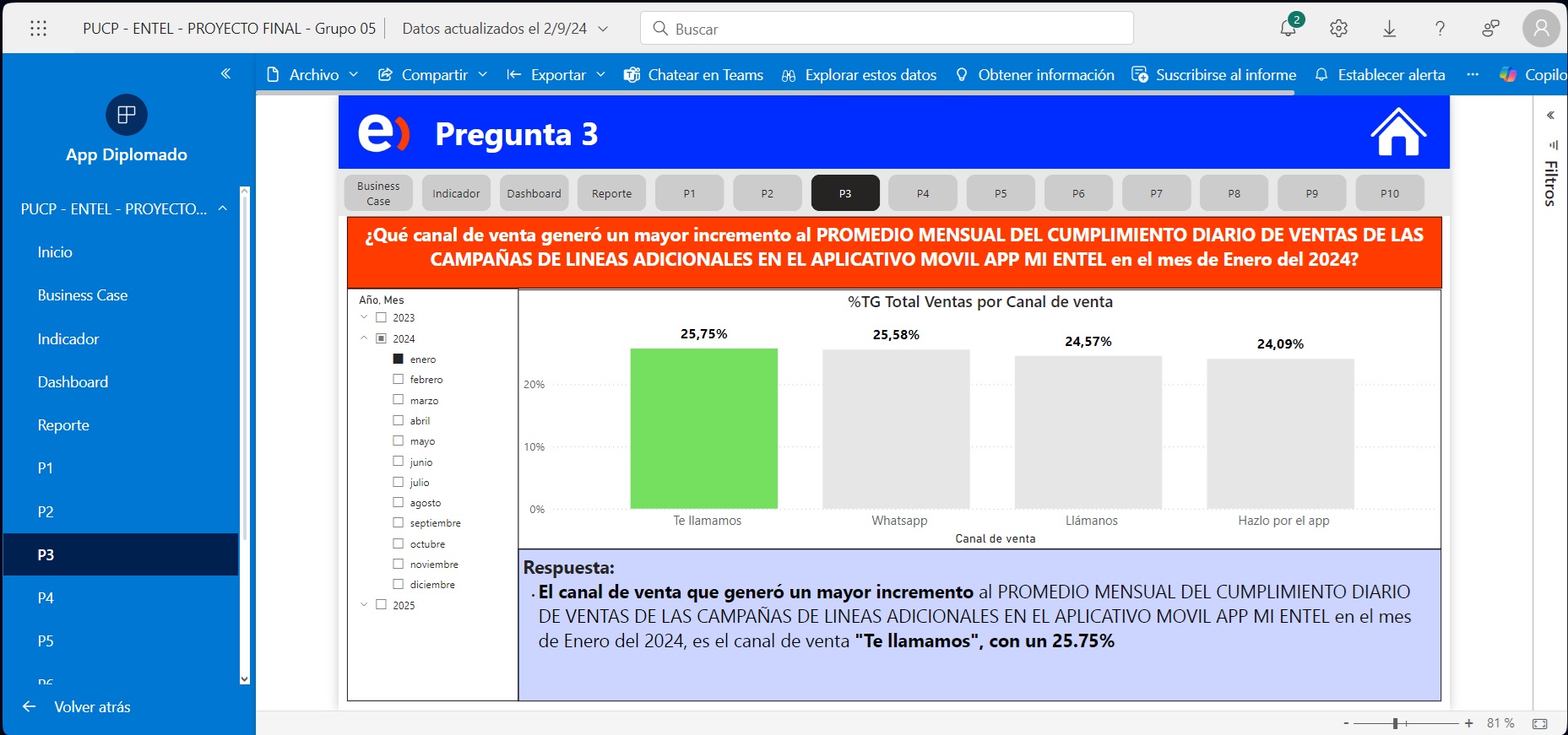
Task: Expand the Filtros pane chevron
Action: click(x=1550, y=116)
